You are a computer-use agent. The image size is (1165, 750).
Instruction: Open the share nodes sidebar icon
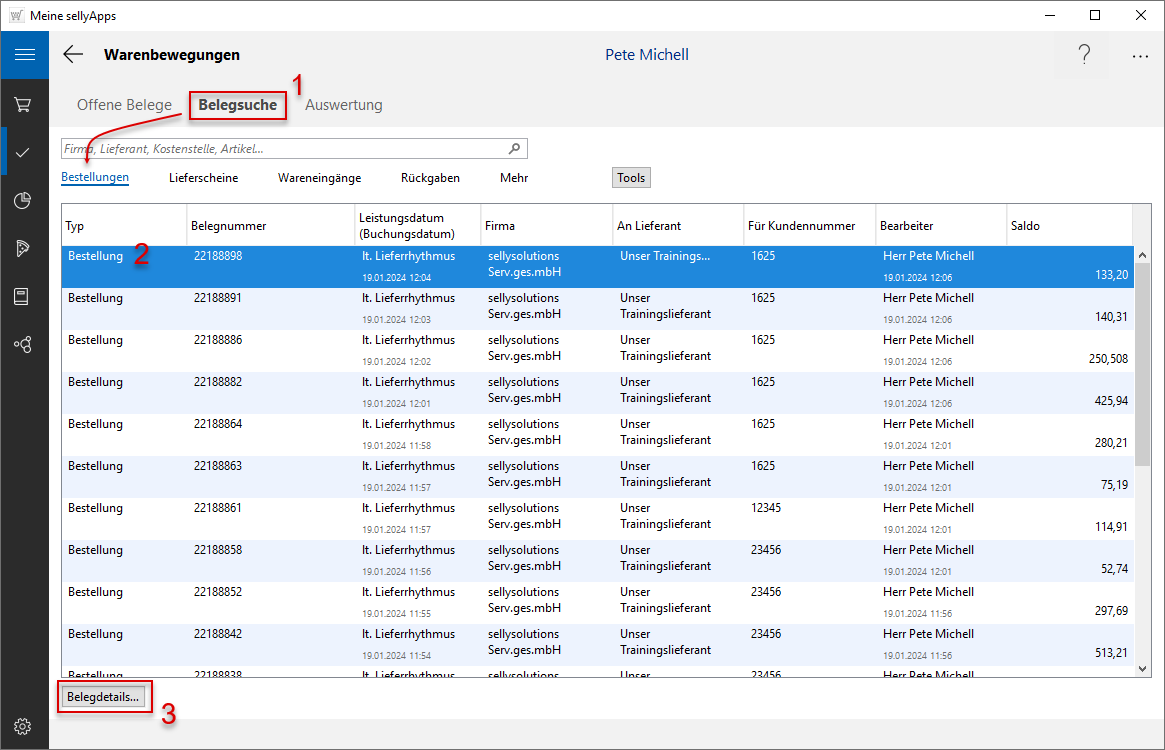(x=24, y=344)
